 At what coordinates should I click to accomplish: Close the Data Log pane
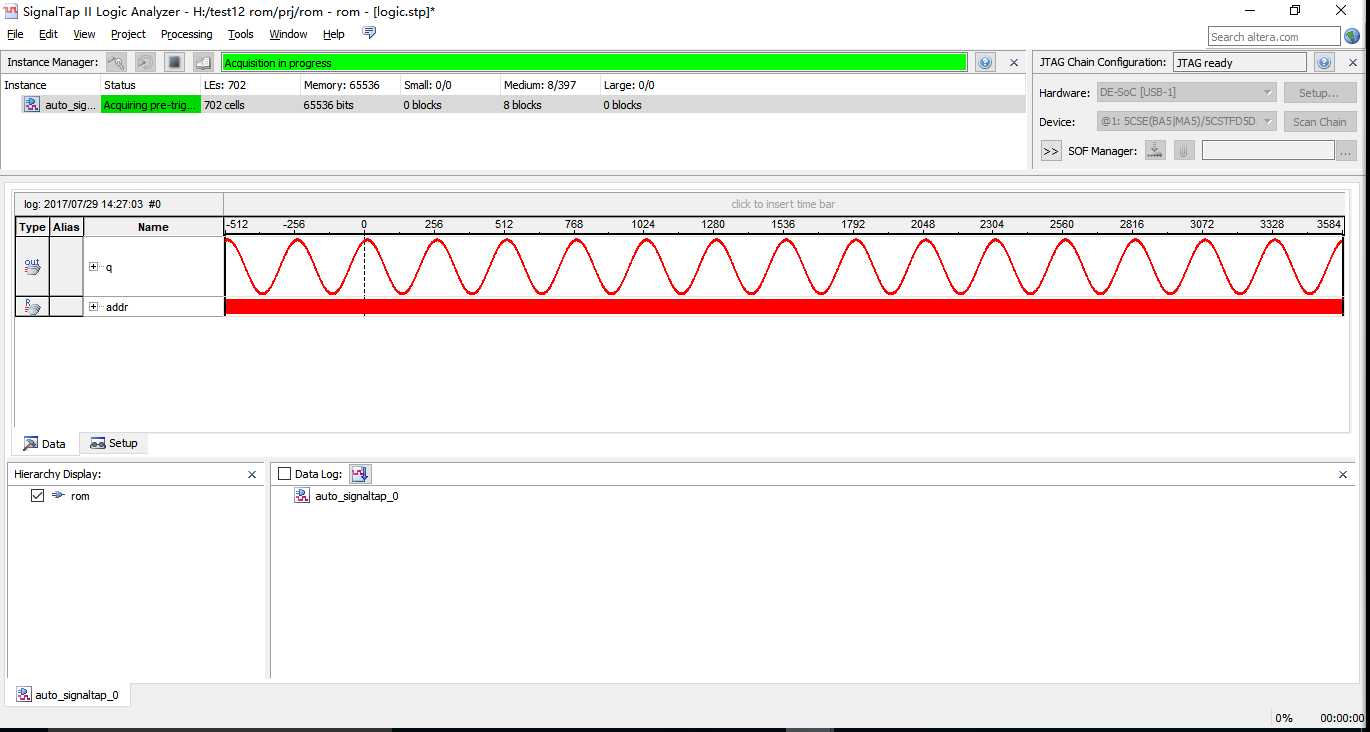click(1343, 474)
